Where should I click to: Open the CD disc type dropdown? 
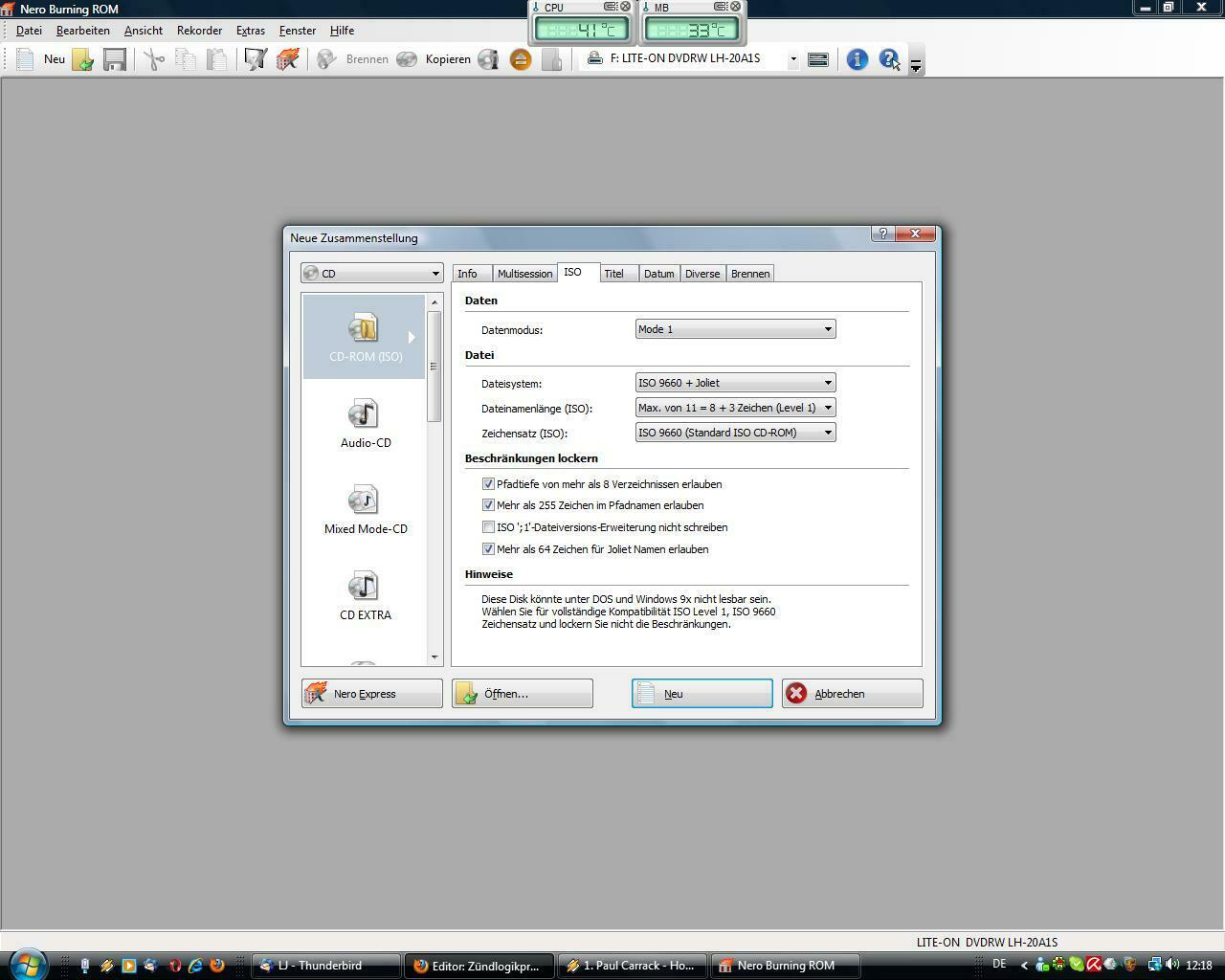click(x=371, y=274)
